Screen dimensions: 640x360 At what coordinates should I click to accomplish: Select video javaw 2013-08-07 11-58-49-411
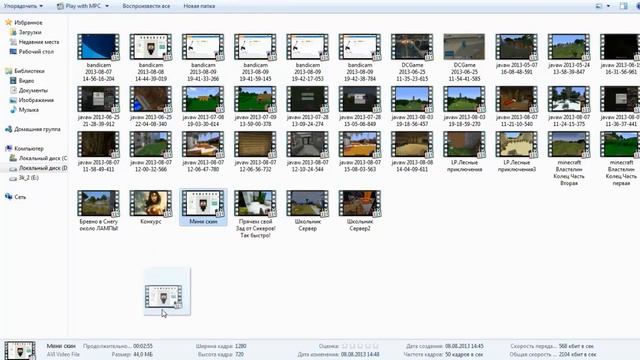(x=98, y=152)
